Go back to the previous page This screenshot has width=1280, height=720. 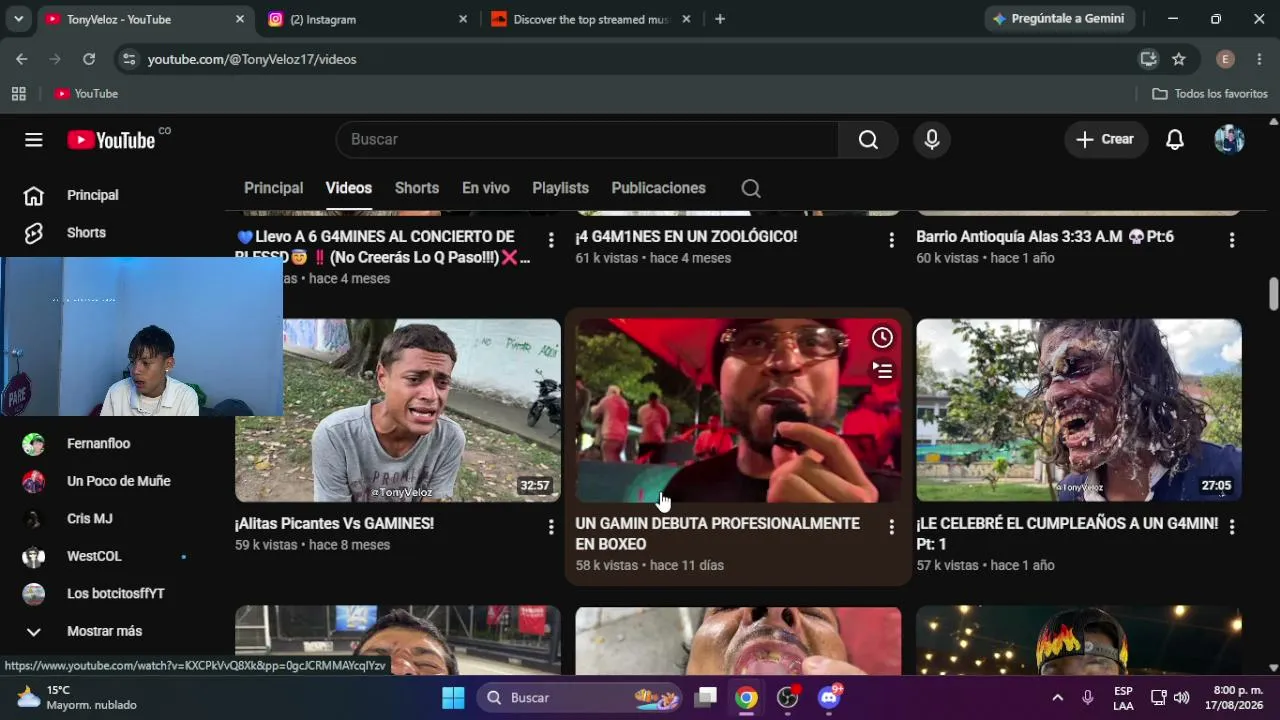point(22,59)
